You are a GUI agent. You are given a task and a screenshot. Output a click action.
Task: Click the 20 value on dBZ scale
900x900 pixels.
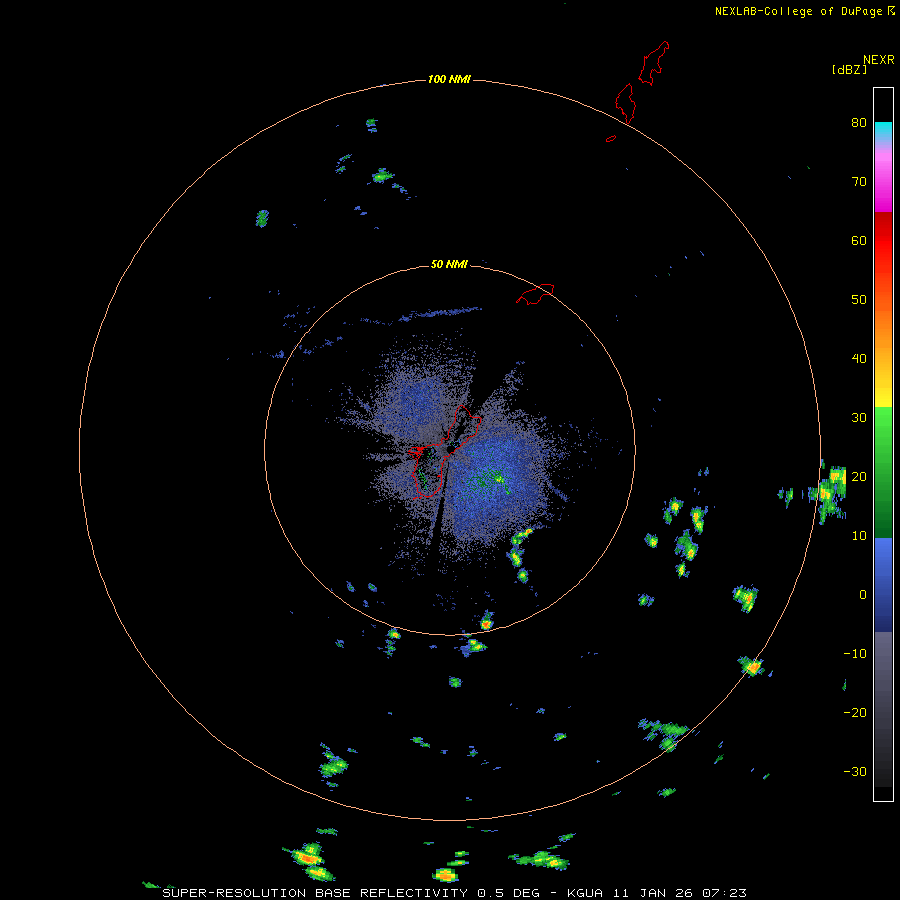click(859, 476)
